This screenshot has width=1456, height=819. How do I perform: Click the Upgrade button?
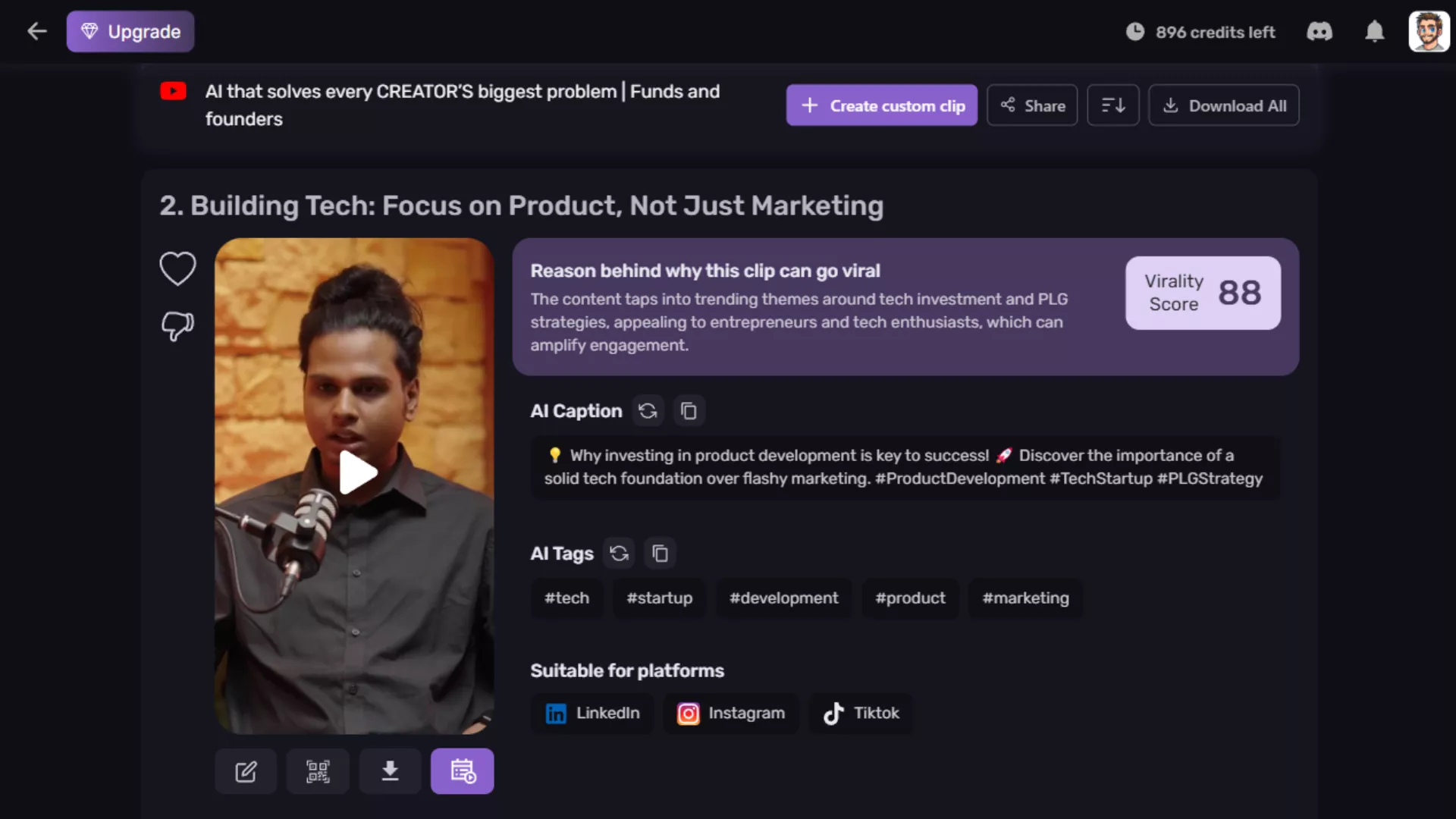pos(130,31)
